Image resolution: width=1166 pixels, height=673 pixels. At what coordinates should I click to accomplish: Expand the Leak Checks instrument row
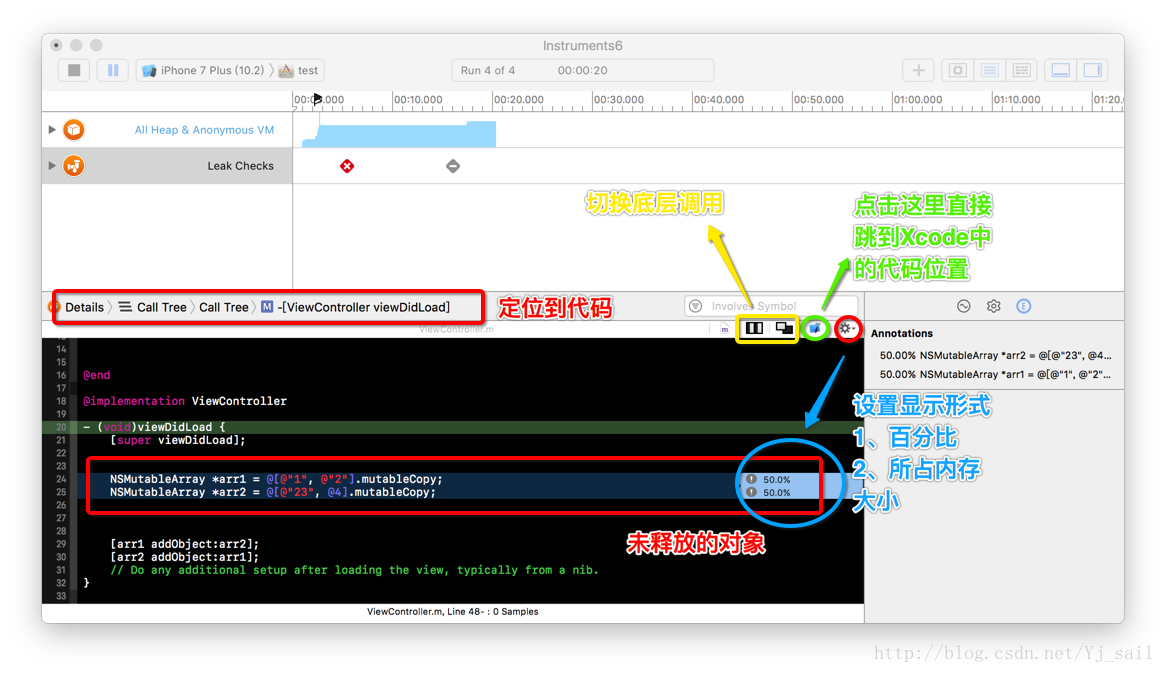click(x=52, y=166)
